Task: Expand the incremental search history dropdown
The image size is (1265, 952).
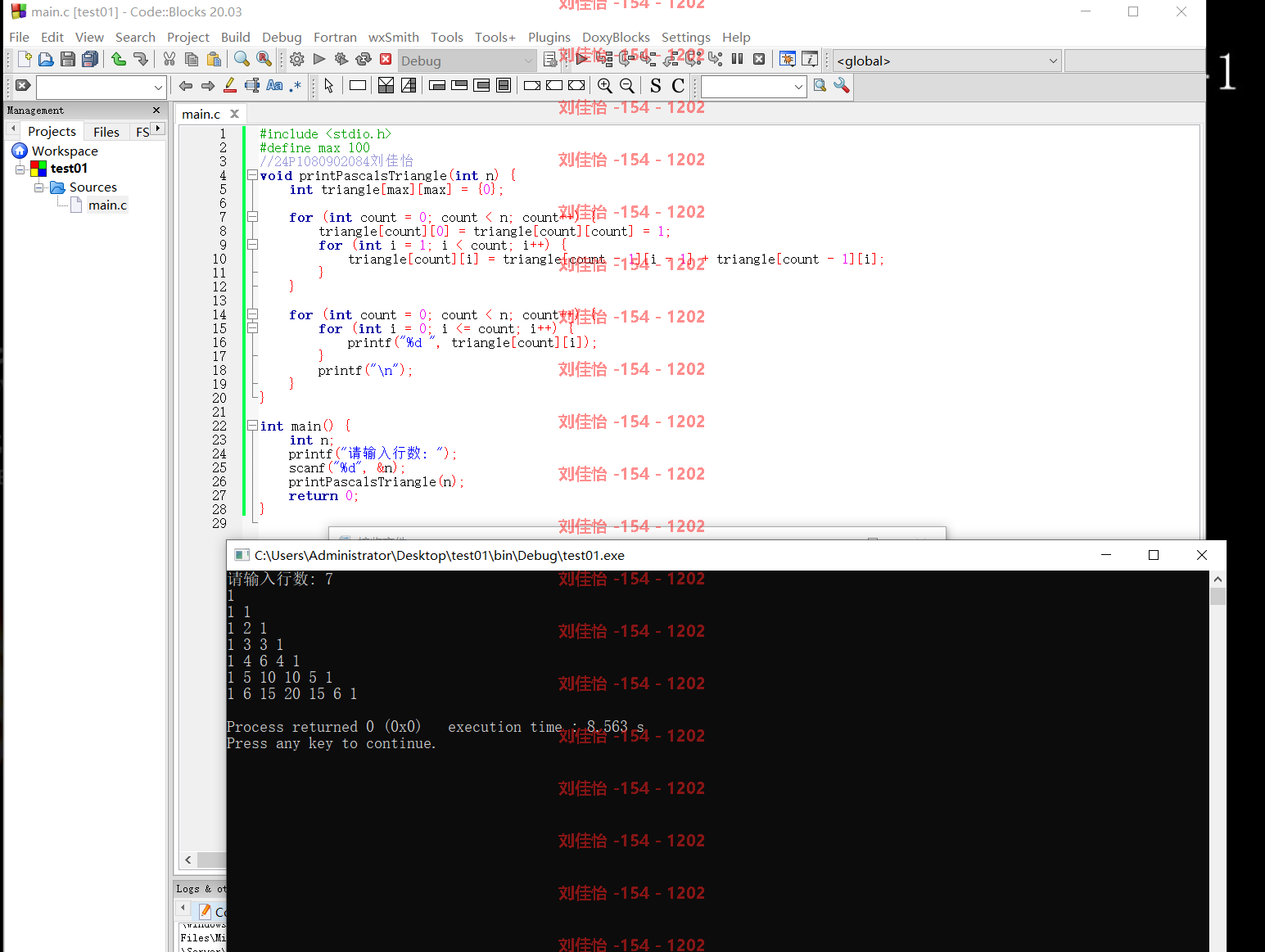Action: [158, 87]
